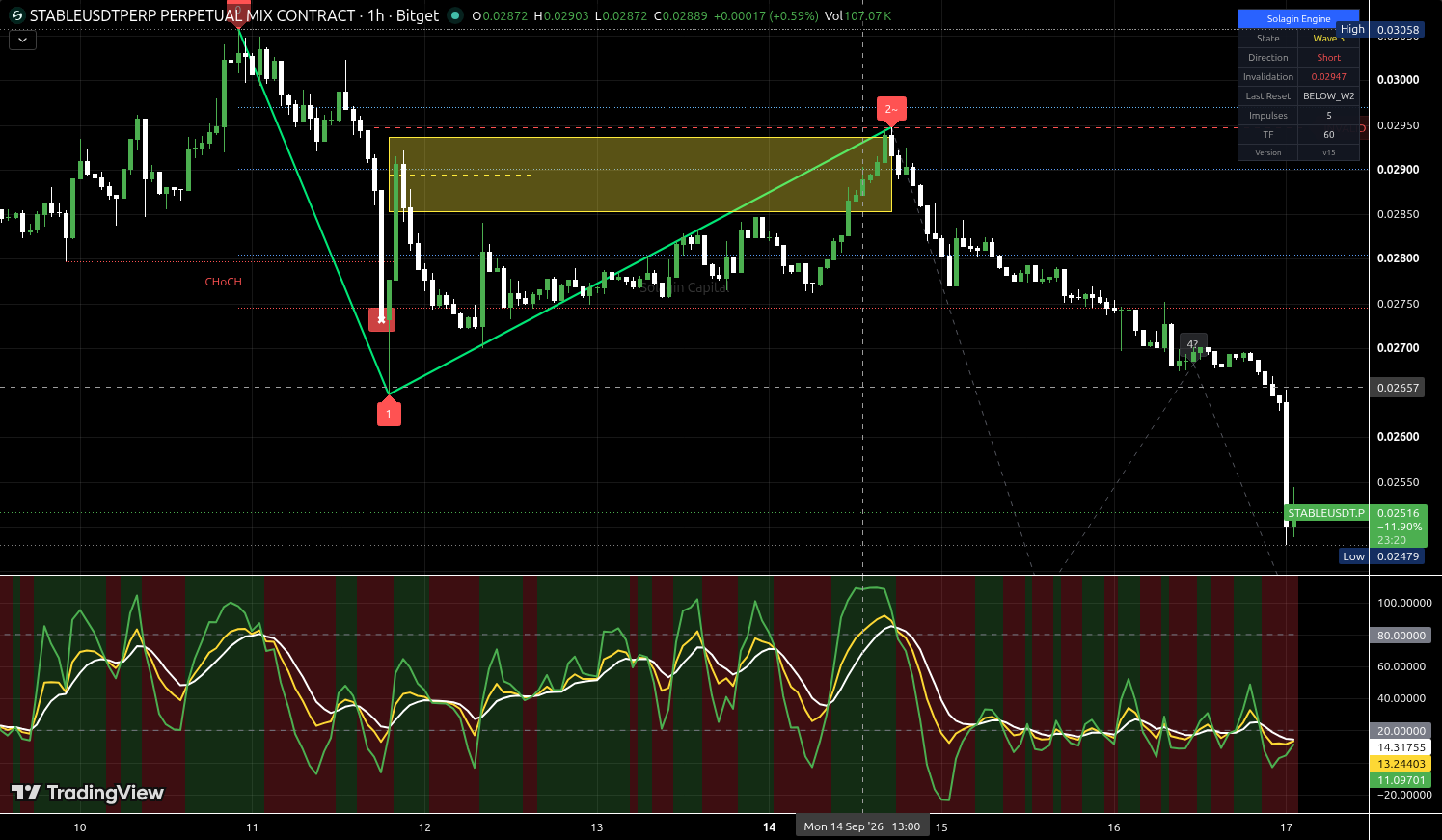Image resolution: width=1442 pixels, height=840 pixels.
Task: Click the -20.00000 oscillator axis tick
Action: tap(1404, 795)
